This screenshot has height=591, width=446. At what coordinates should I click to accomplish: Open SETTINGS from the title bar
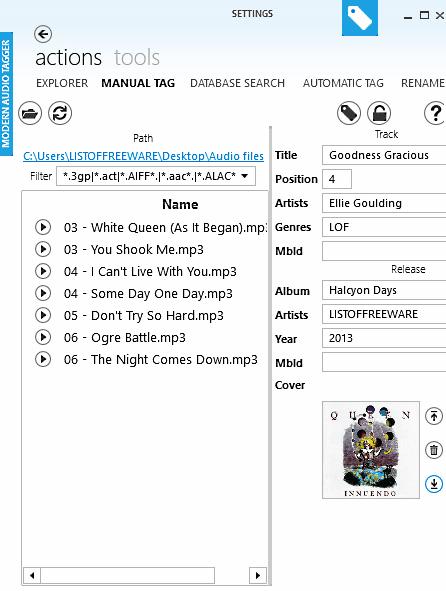click(252, 14)
